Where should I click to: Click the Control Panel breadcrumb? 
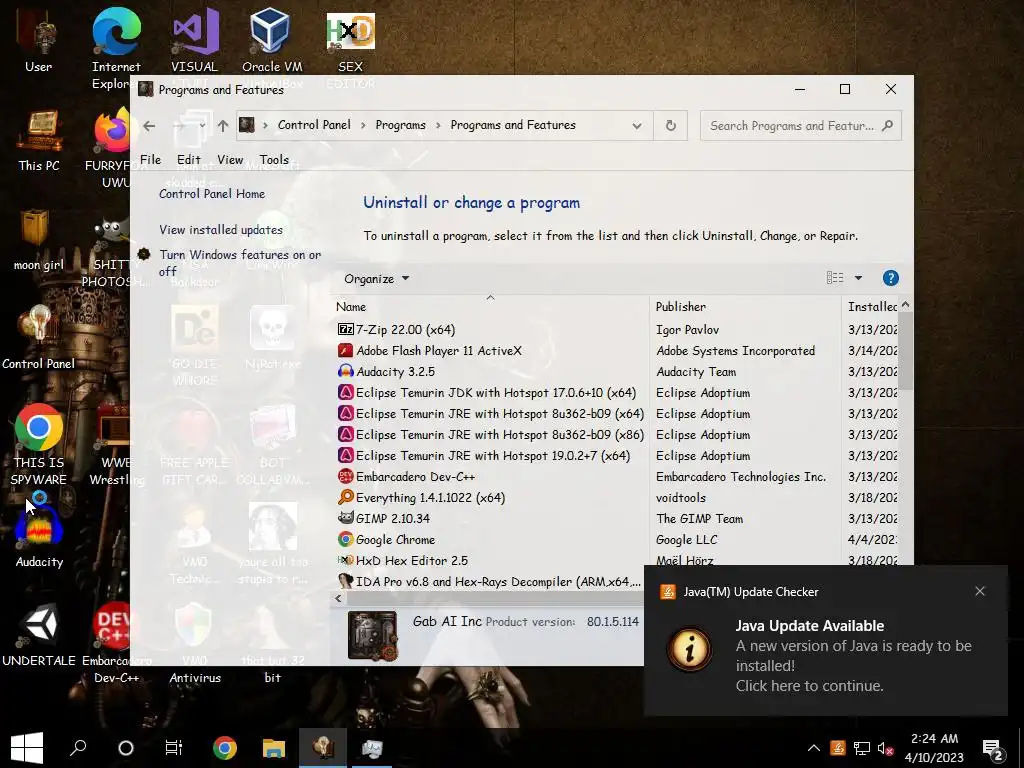(314, 125)
